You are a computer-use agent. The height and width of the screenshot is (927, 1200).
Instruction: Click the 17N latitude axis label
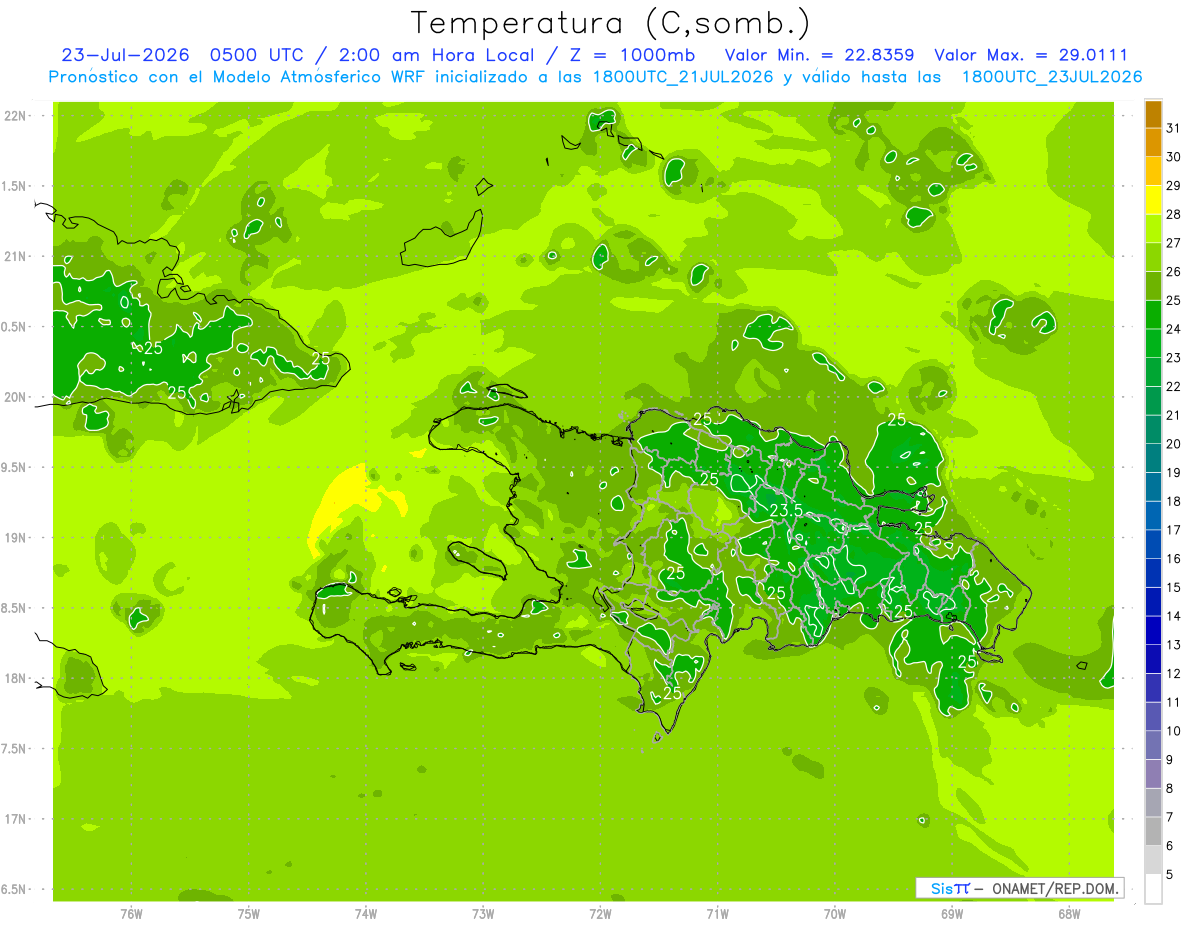17,819
